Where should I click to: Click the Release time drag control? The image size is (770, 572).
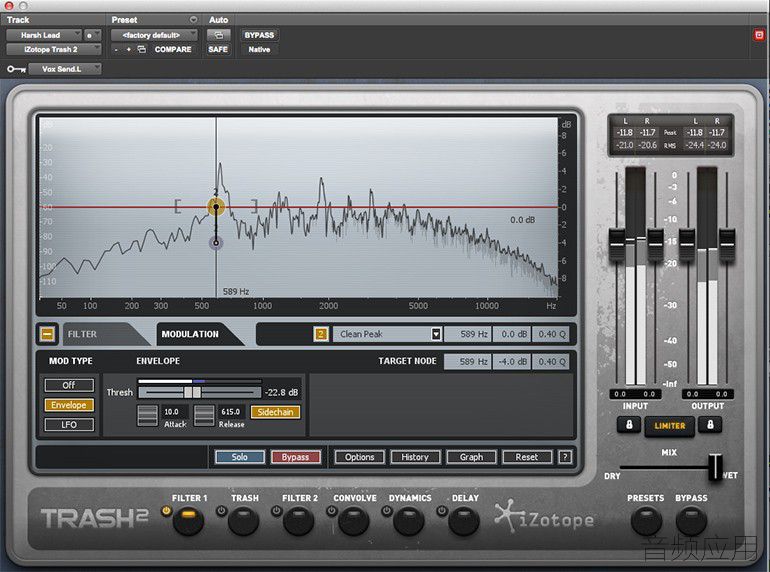click(204, 415)
